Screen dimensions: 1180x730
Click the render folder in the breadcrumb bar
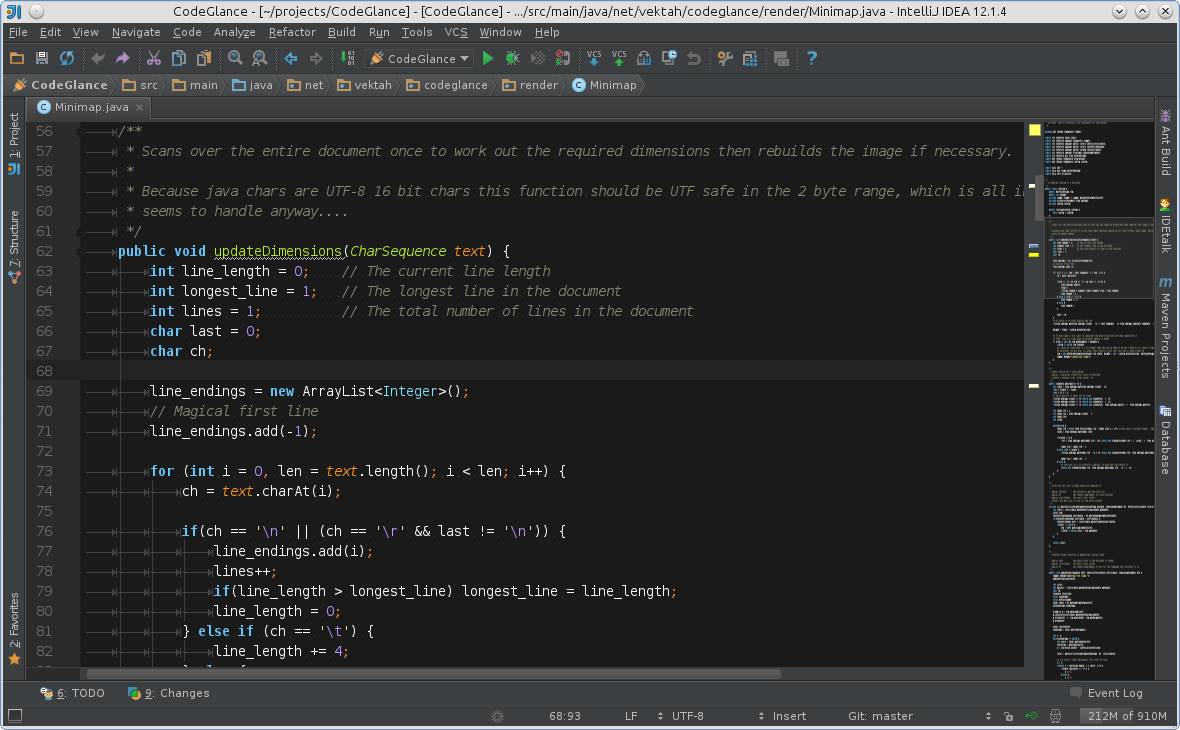[531, 85]
